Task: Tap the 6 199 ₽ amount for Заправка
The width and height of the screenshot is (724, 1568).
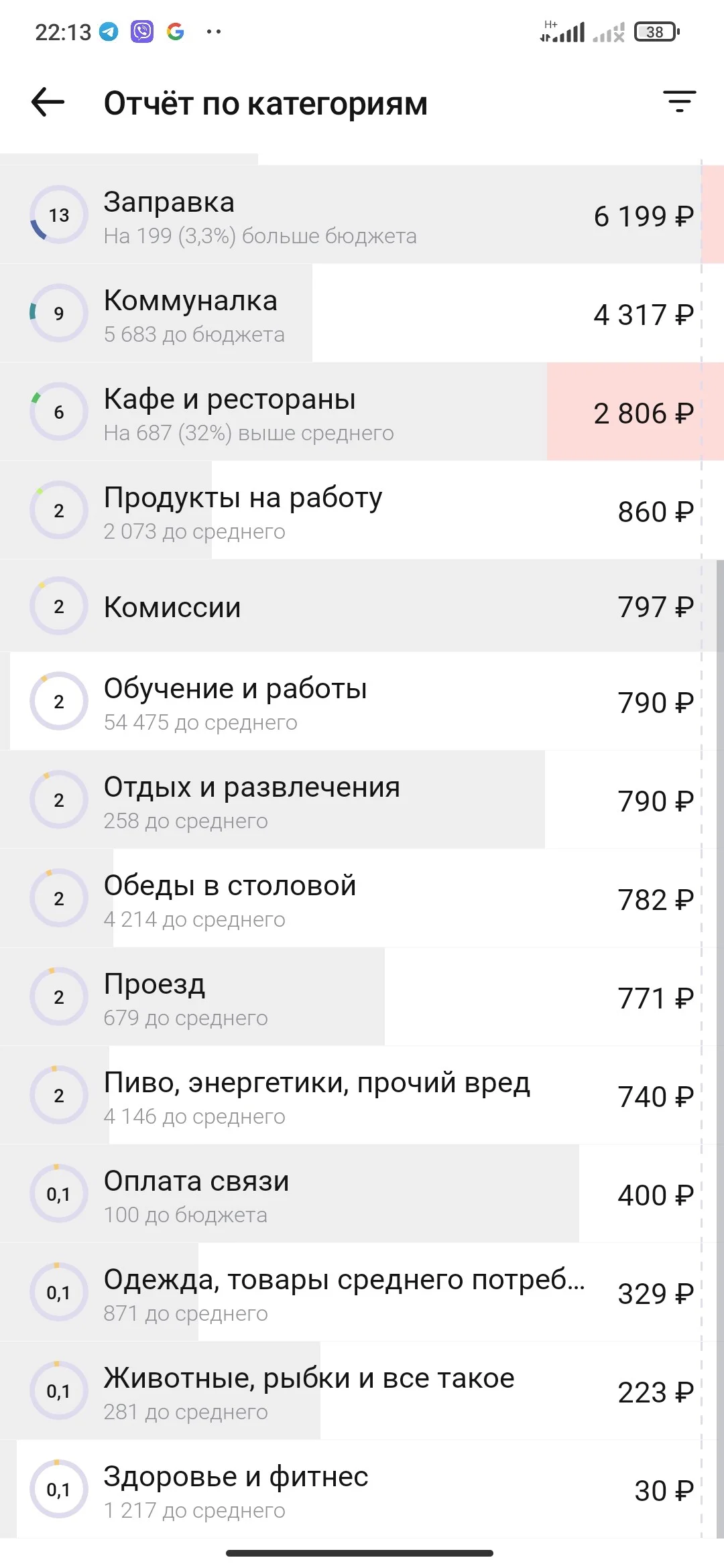Action: click(644, 216)
